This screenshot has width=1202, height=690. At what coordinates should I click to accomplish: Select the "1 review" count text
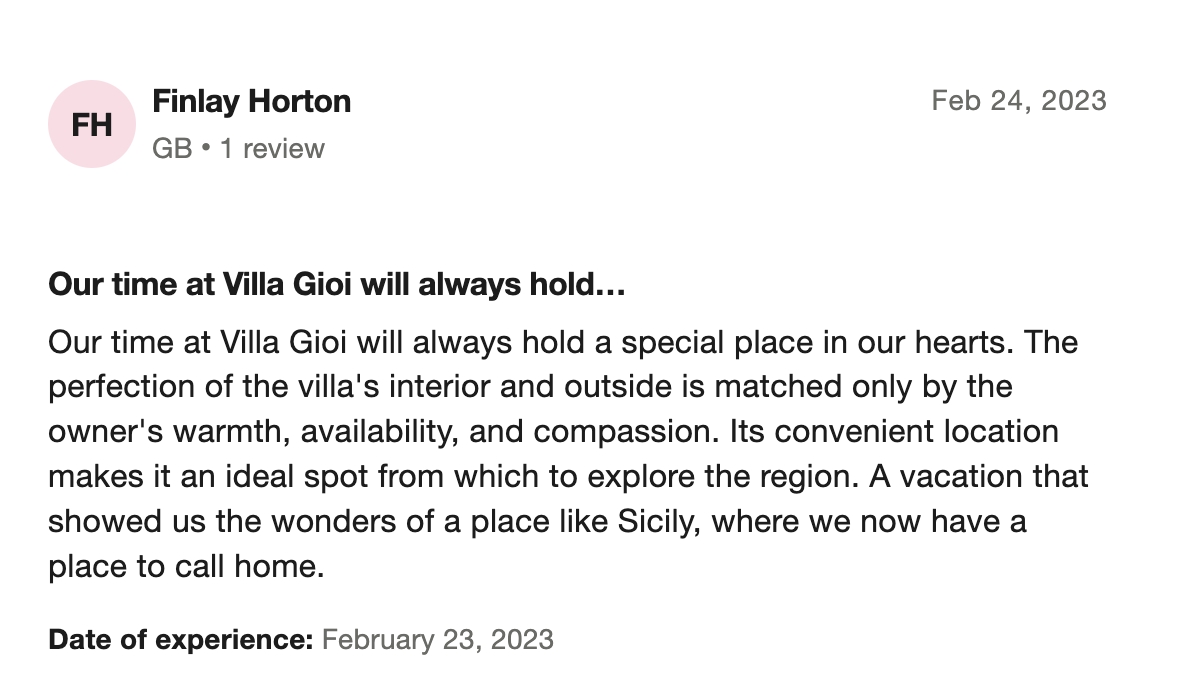coord(272,149)
